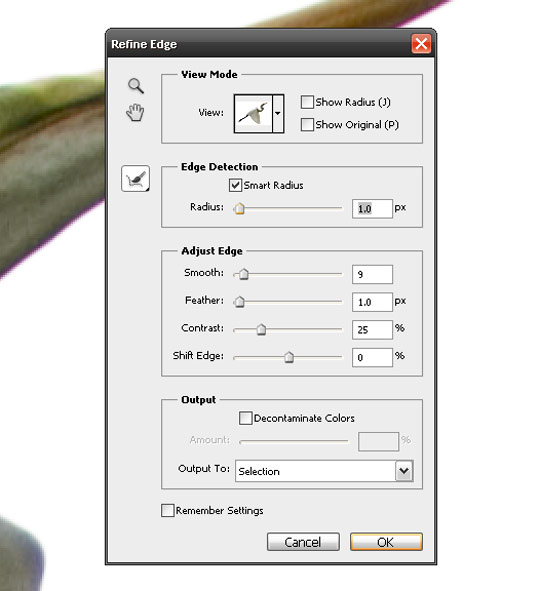Image resolution: width=540 pixels, height=591 pixels.
Task: Click the Shift Edge slider handle
Action: pyautogui.click(x=289, y=357)
